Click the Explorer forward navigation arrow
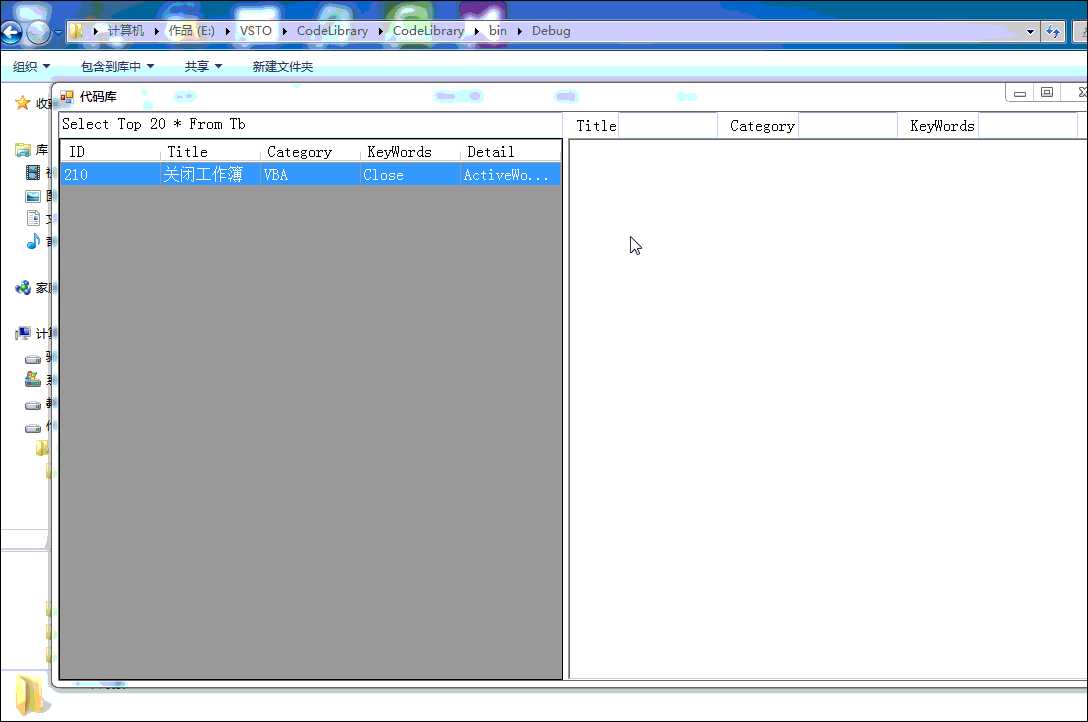The image size is (1088, 722). coord(37,32)
